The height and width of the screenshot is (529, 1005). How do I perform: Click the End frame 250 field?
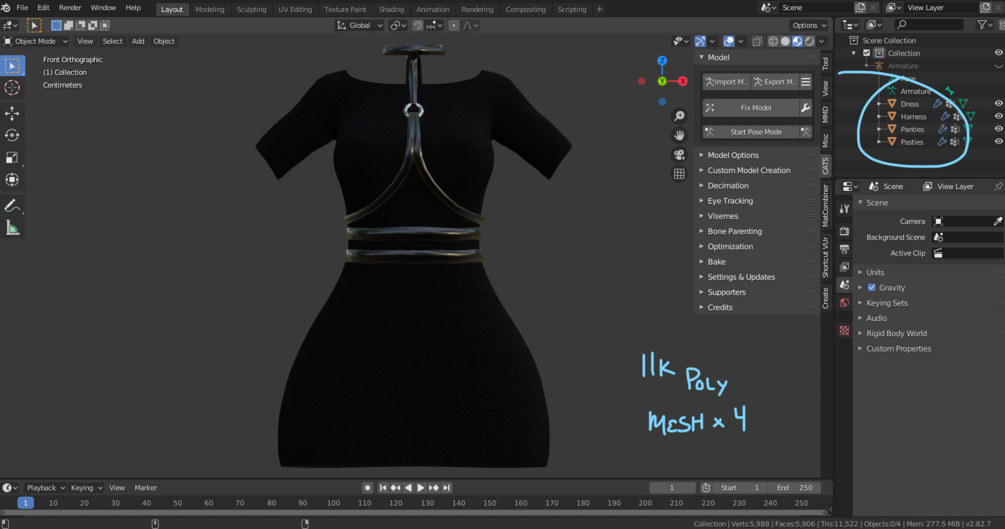(795, 488)
